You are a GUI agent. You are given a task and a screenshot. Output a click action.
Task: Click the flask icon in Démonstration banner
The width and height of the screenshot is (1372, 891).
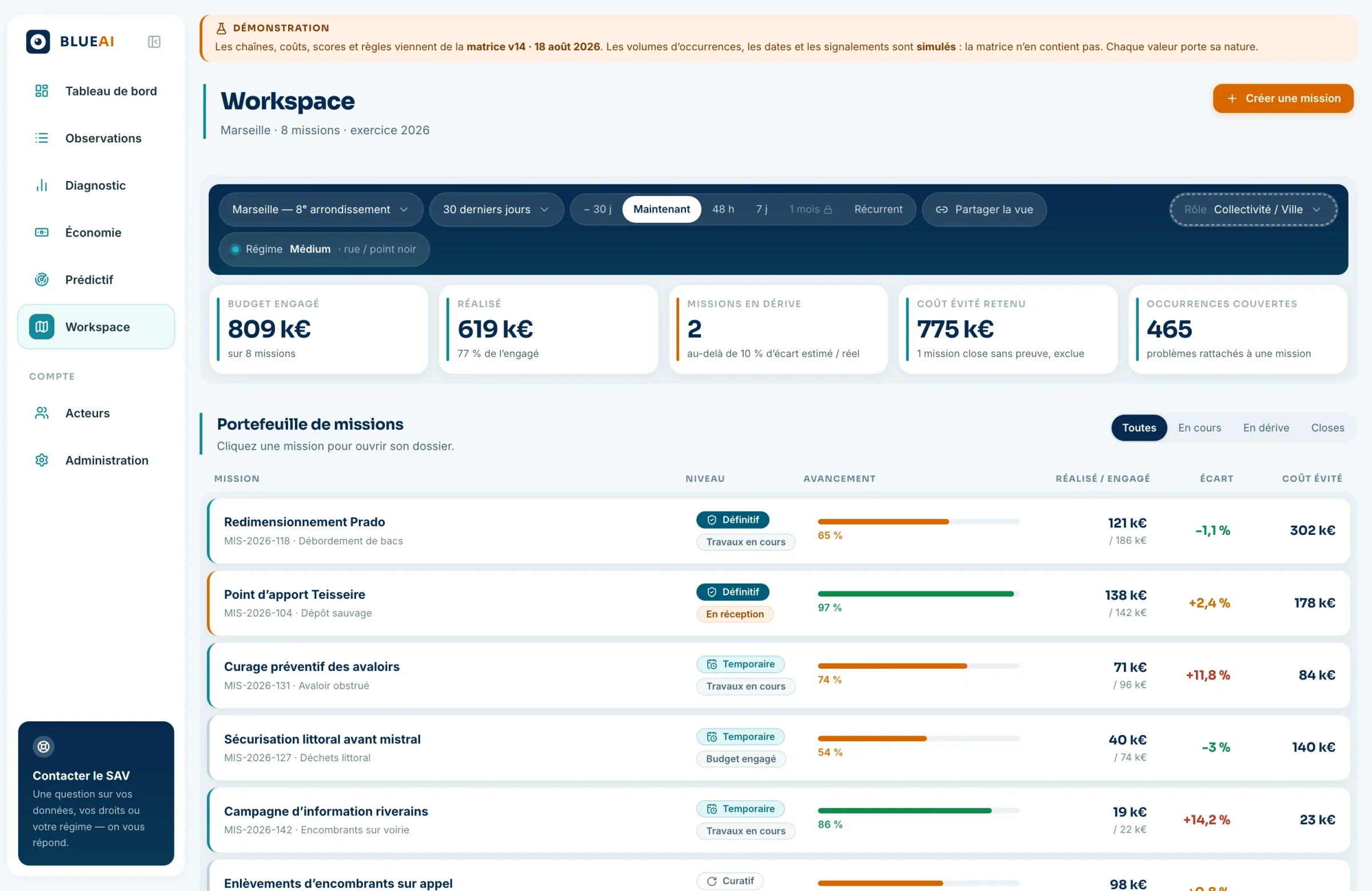pos(221,27)
